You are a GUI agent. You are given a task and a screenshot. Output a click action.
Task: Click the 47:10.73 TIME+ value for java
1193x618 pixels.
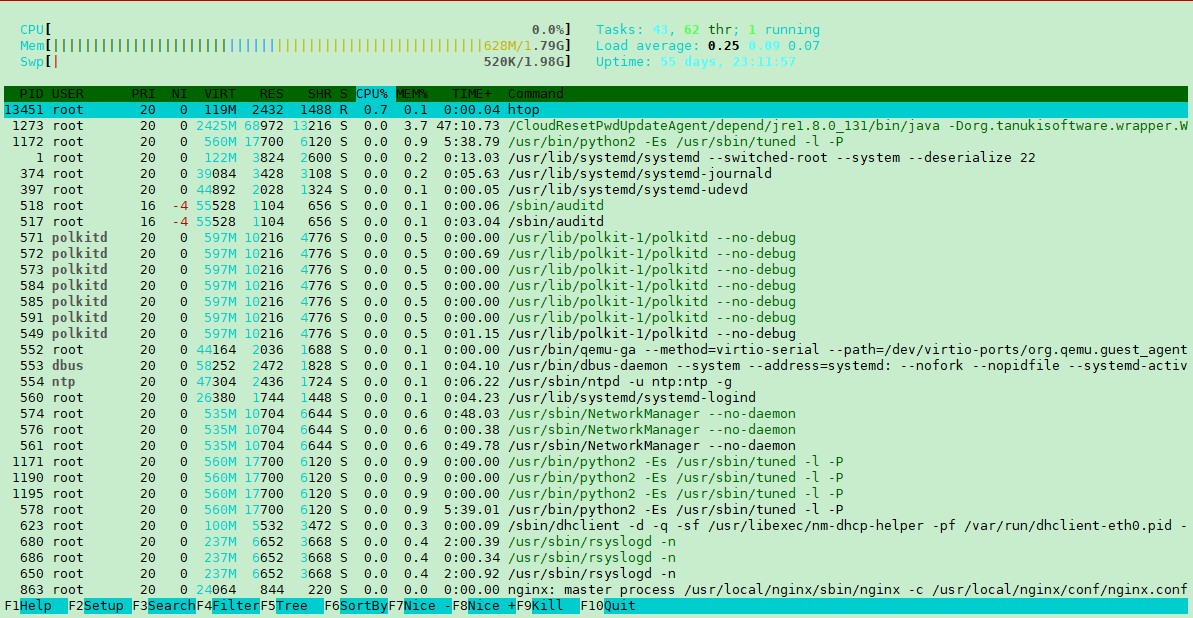[x=468, y=126]
